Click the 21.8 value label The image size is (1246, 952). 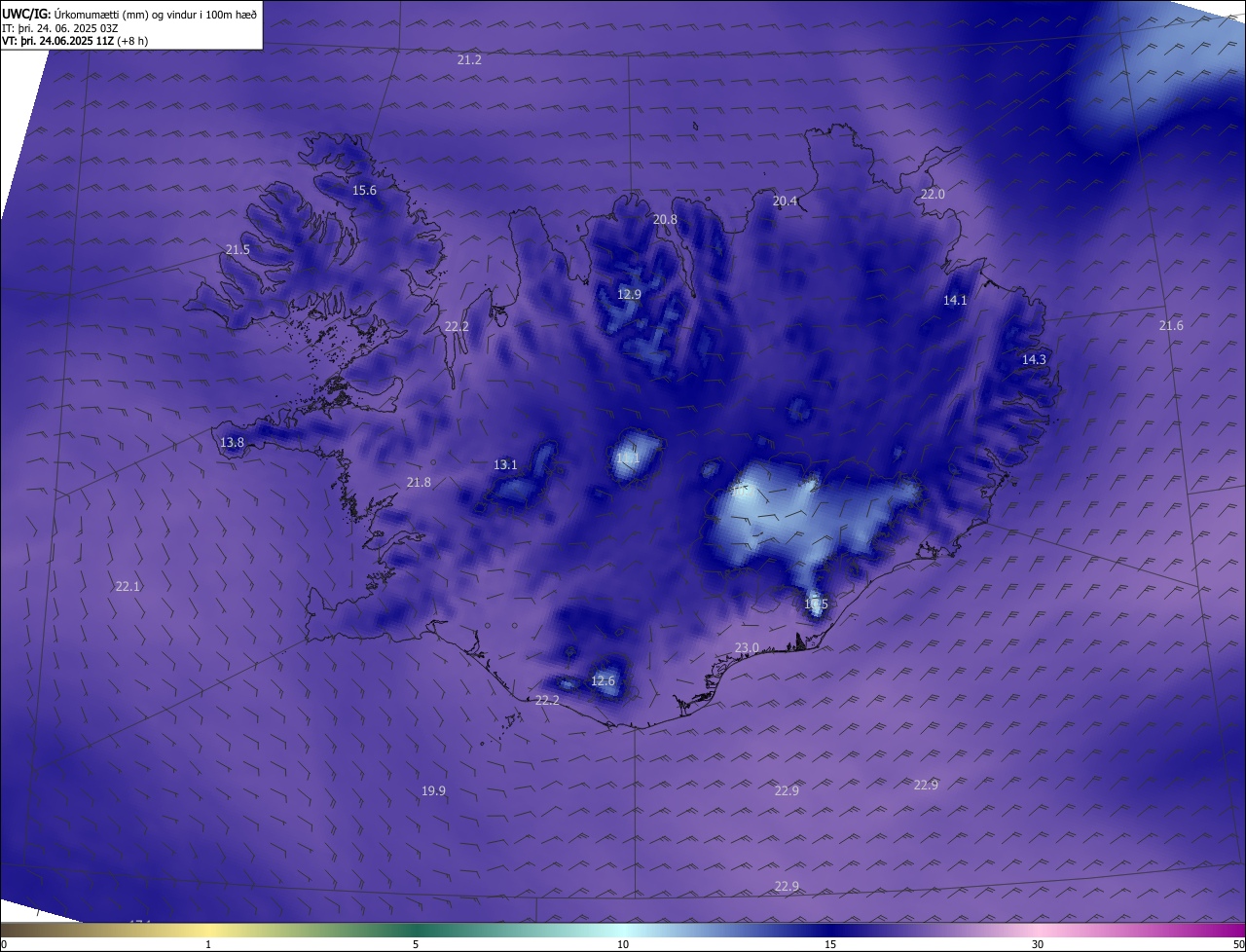tap(419, 482)
